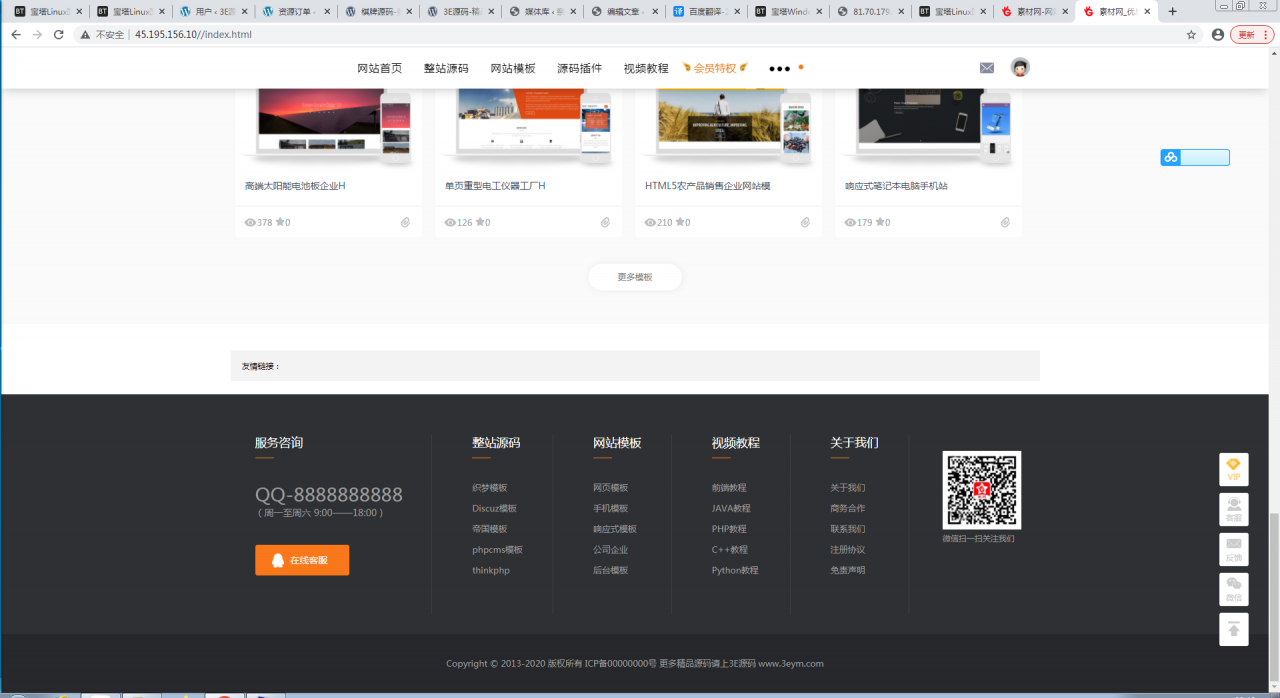Select the back-to-top arrow icon
Screen dimensions: 1280x698
pos(1233,629)
